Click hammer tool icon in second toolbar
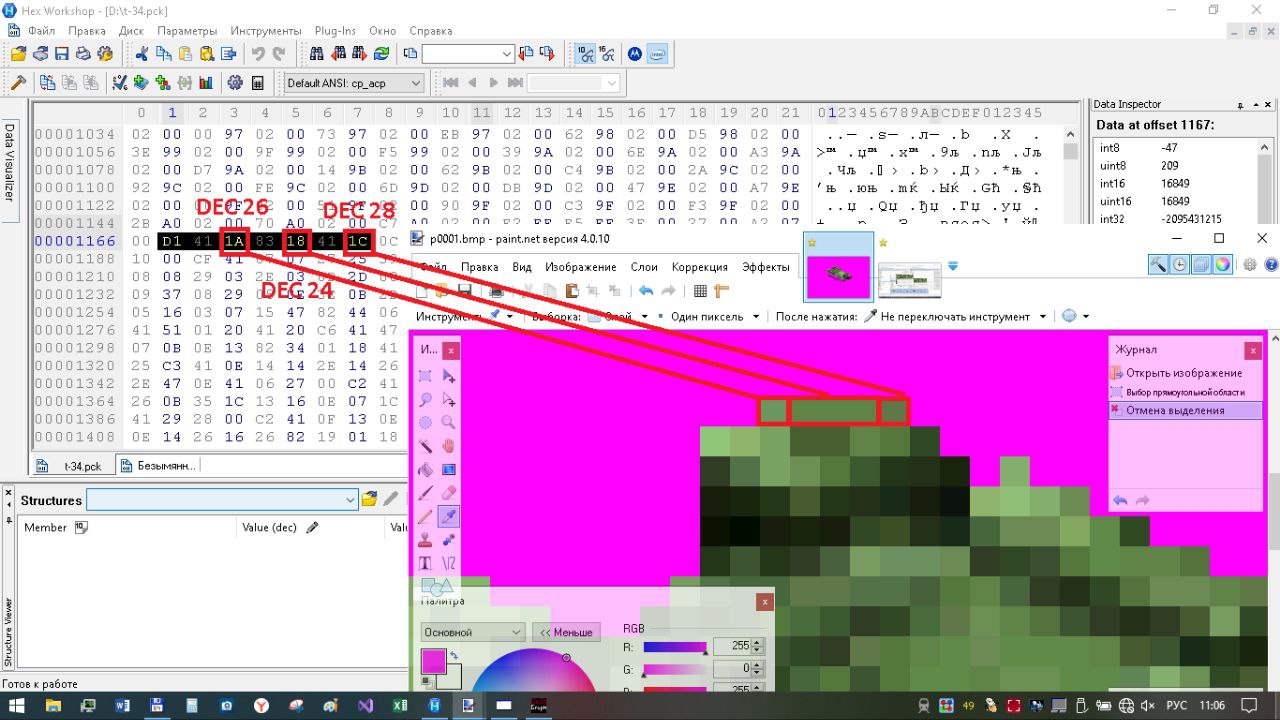 pos(18,83)
